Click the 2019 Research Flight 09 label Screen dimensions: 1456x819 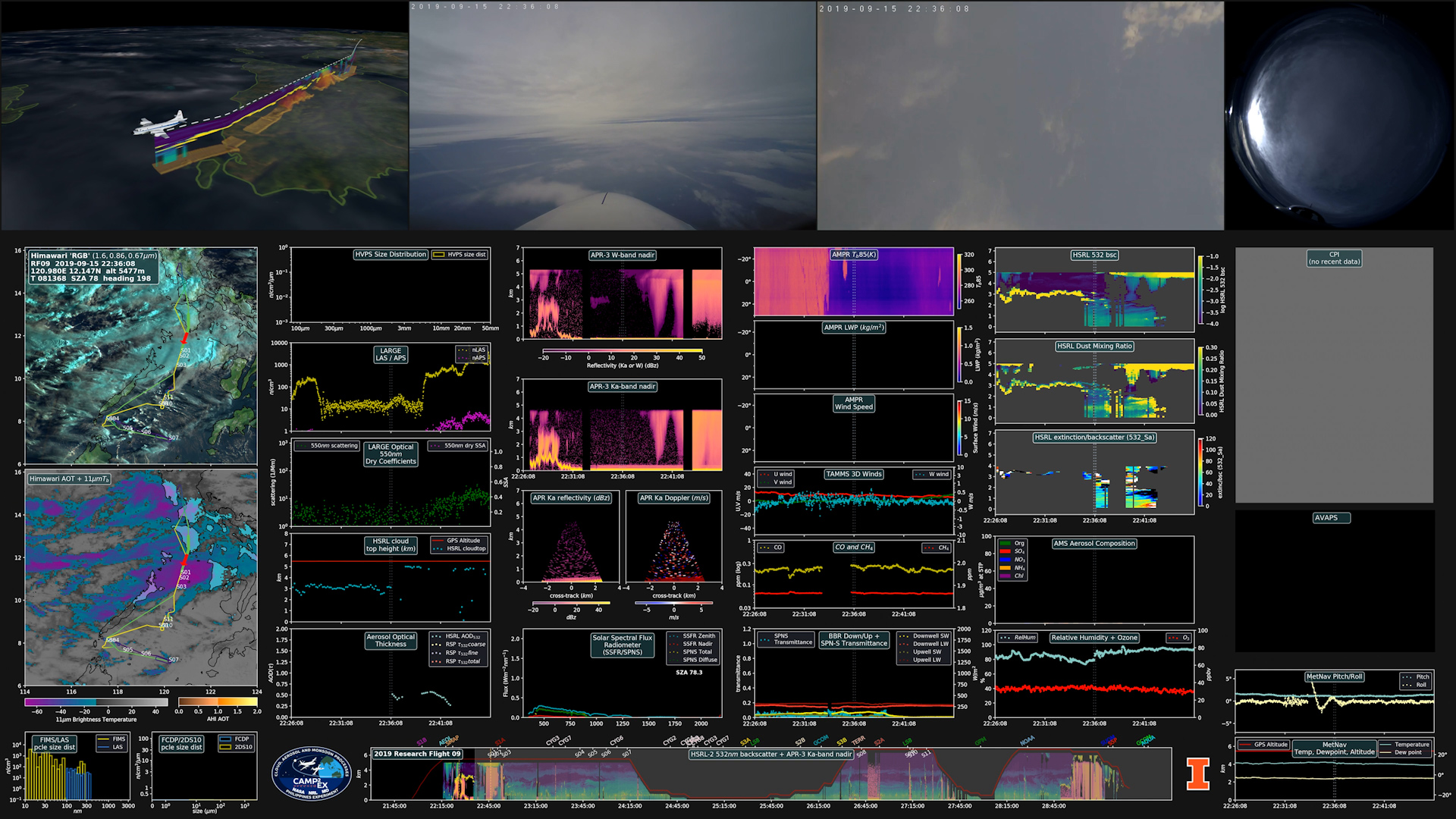tap(417, 754)
